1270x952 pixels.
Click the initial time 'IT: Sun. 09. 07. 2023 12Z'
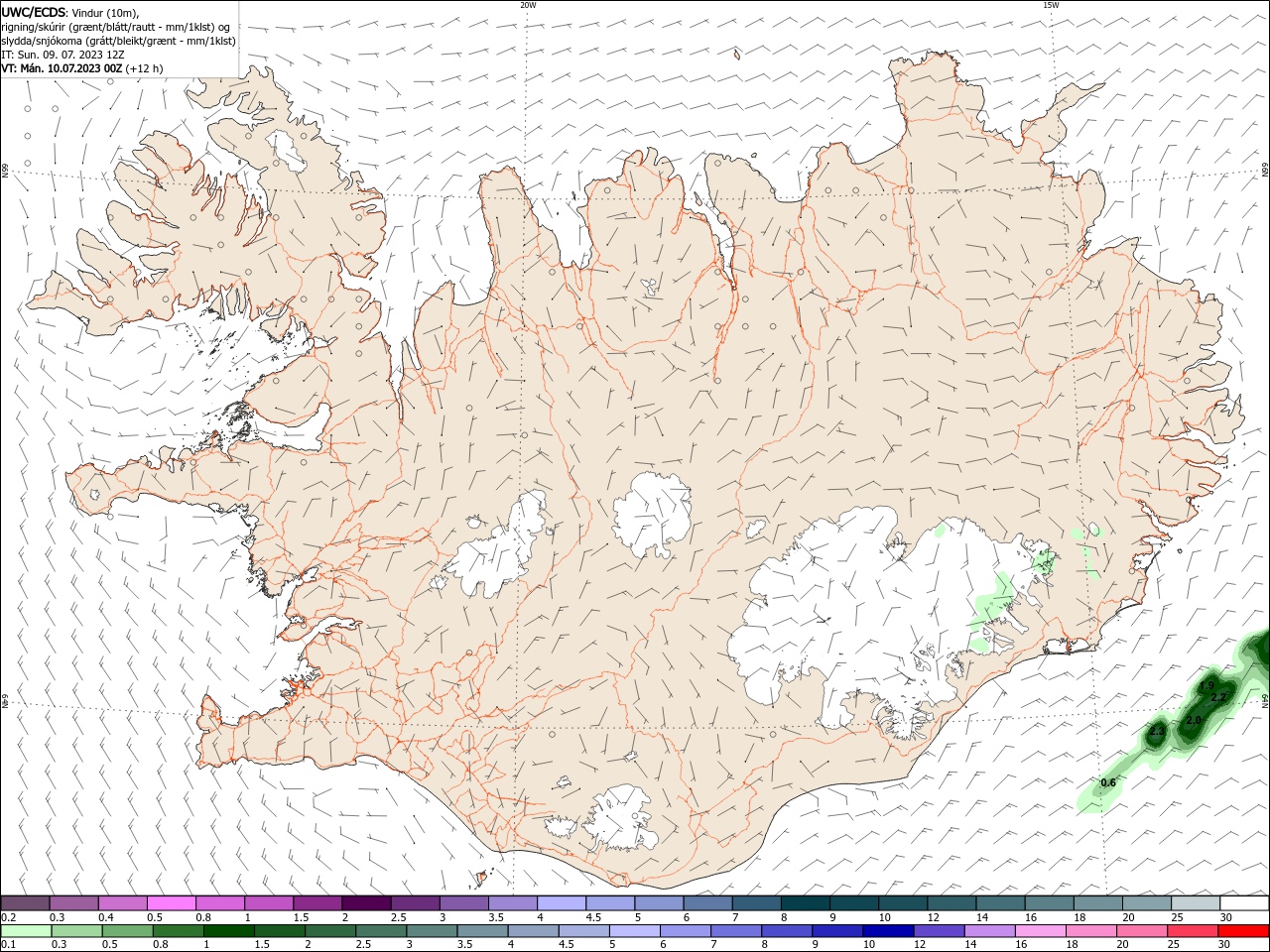(63, 55)
